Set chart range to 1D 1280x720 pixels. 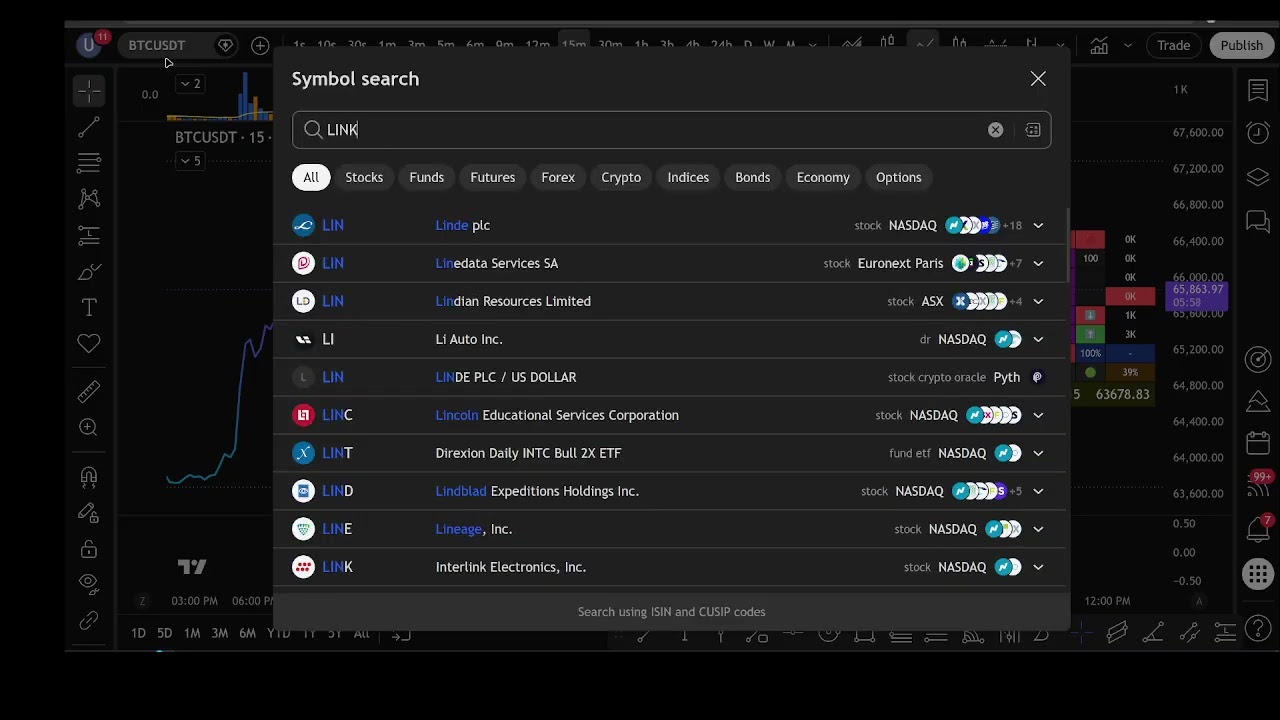(x=138, y=633)
